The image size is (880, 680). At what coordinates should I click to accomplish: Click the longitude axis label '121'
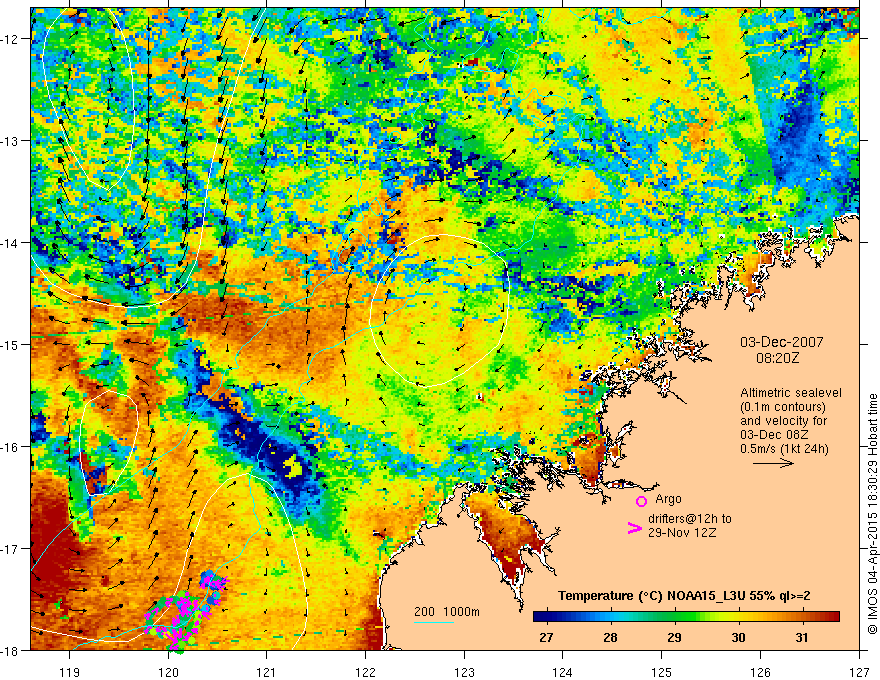(x=267, y=672)
